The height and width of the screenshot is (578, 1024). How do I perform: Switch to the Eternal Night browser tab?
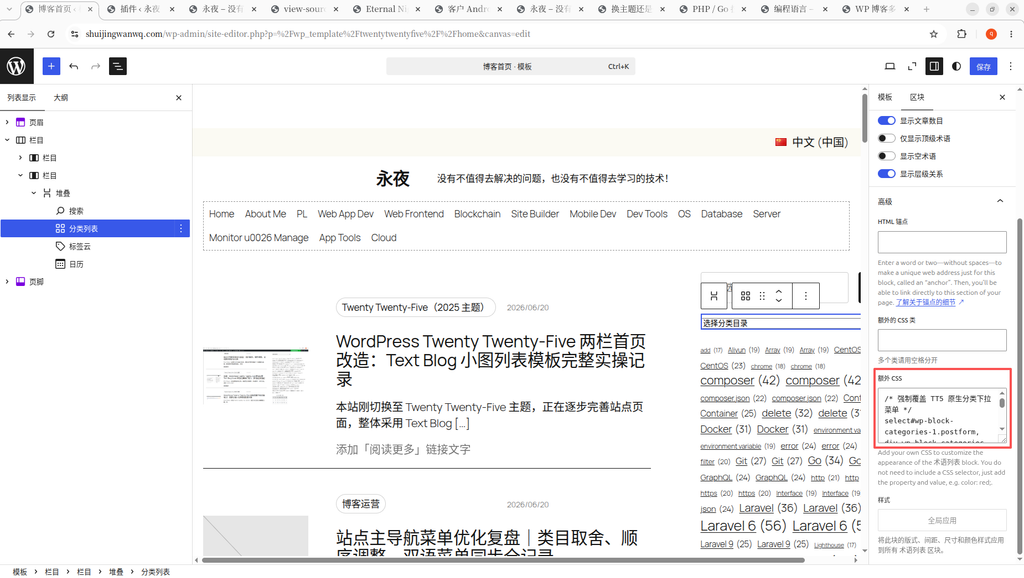coord(386,9)
